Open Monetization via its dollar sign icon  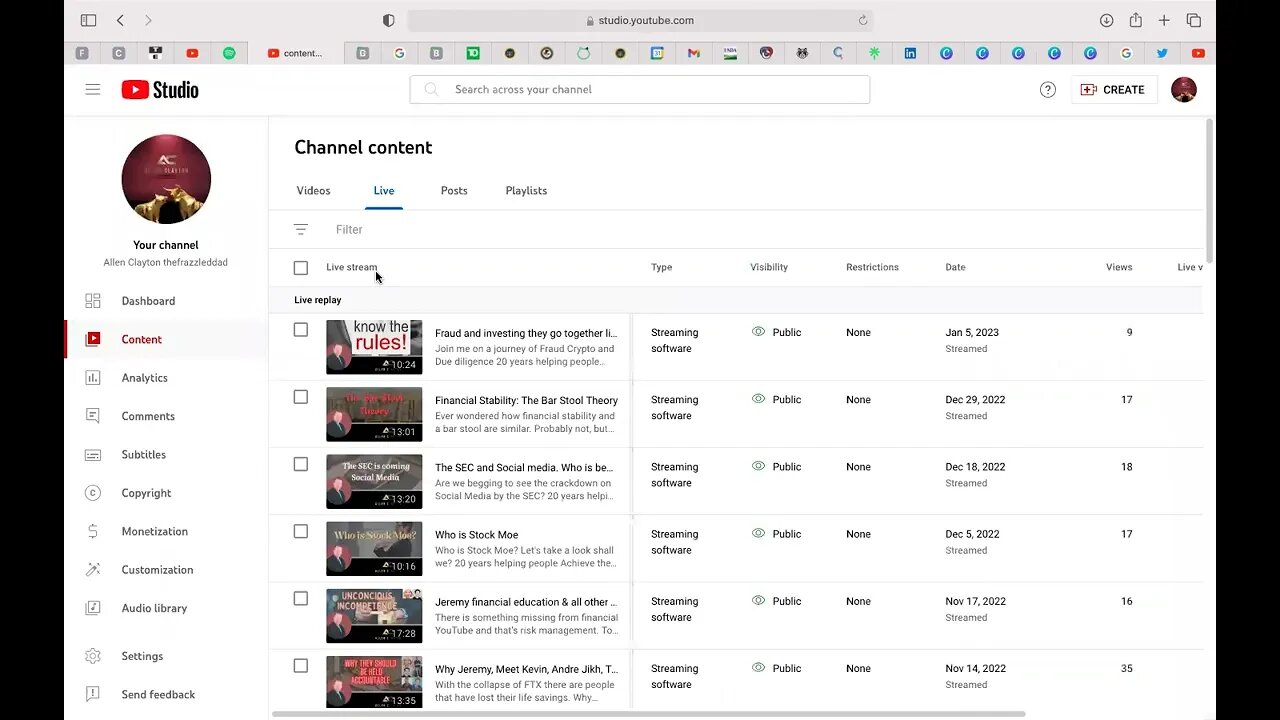coord(93,532)
